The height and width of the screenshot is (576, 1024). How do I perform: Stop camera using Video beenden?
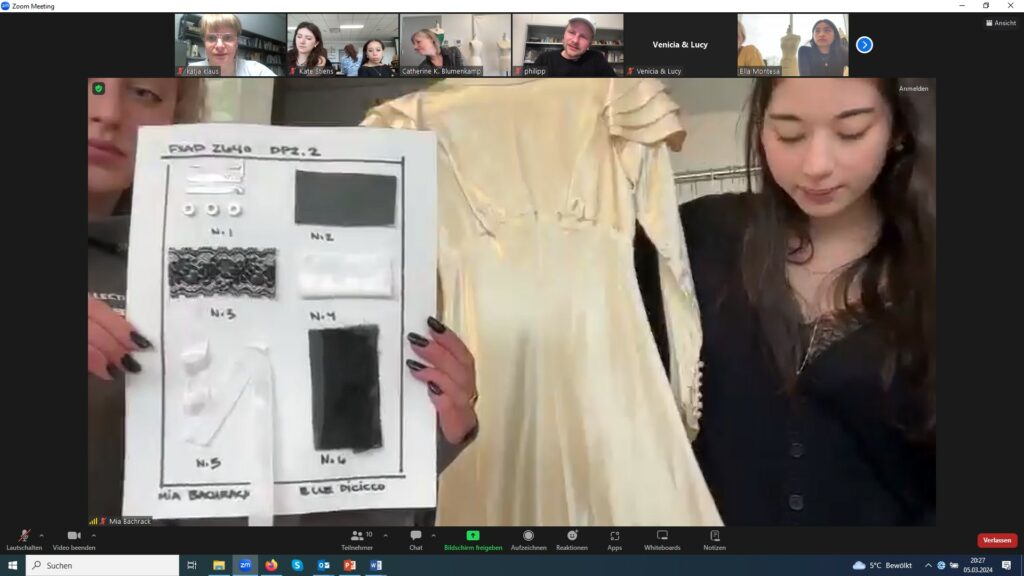tap(73, 538)
